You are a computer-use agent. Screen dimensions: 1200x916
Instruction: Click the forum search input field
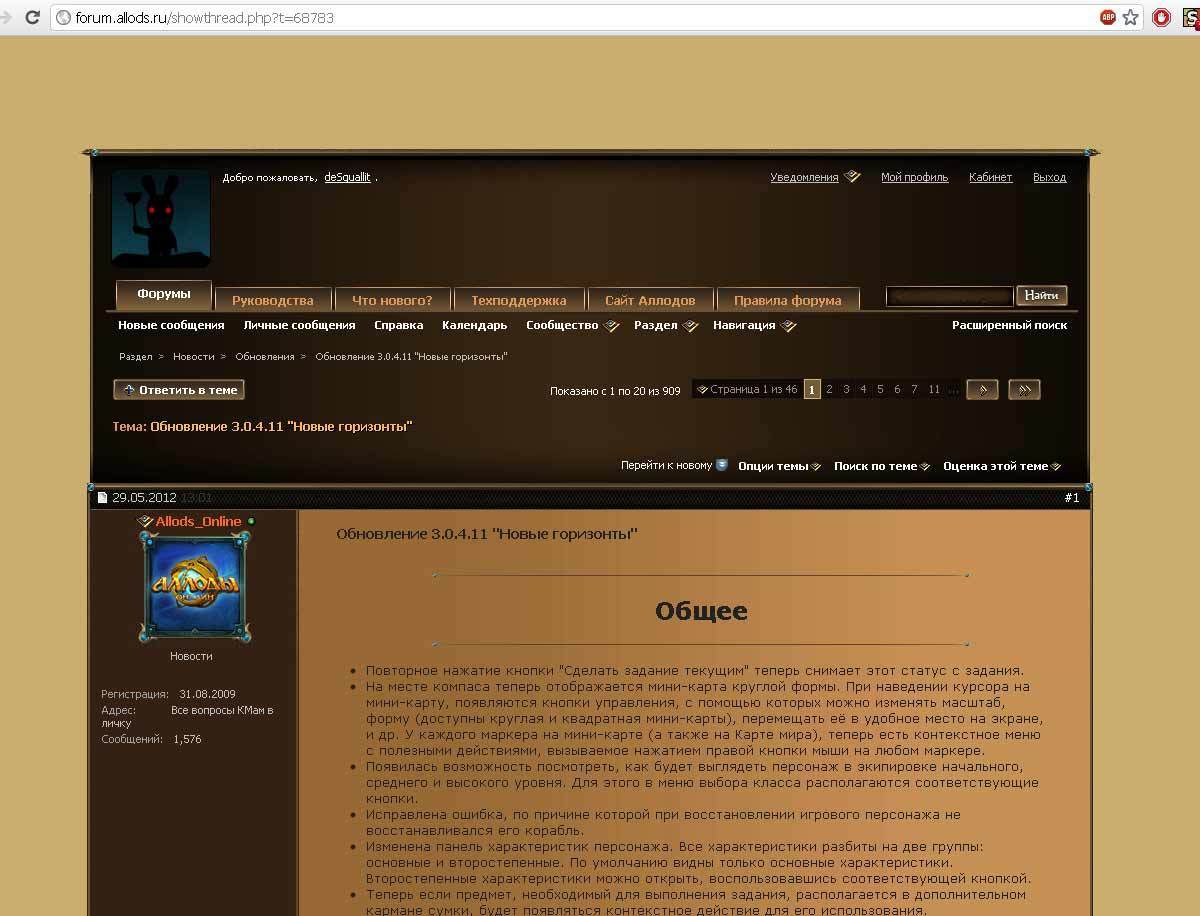tap(950, 296)
